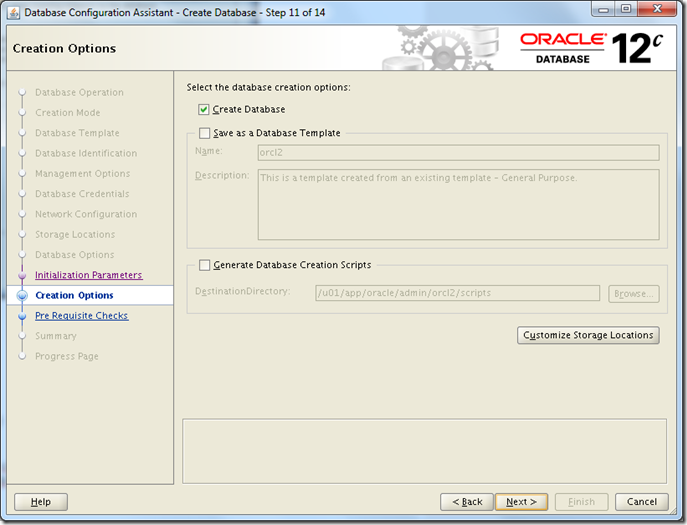Click the Progress Page step label
The image size is (687, 525).
tap(67, 356)
